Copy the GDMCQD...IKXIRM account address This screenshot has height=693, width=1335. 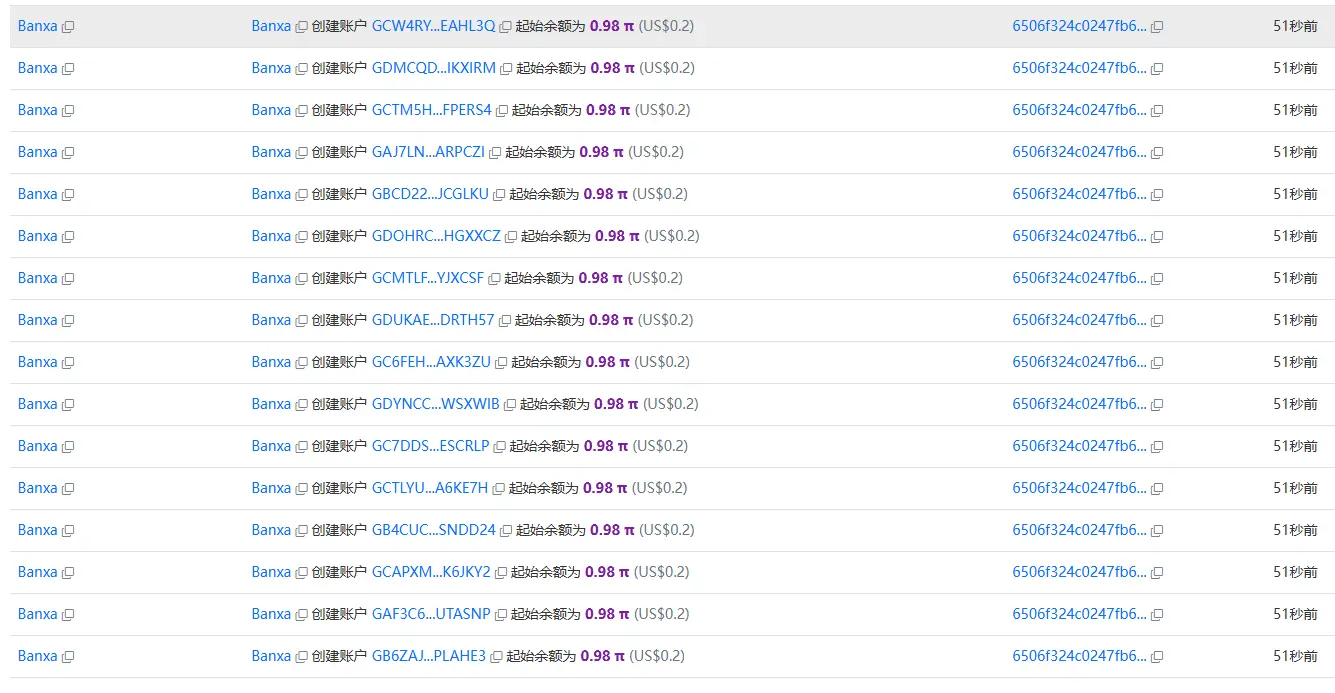tap(506, 69)
